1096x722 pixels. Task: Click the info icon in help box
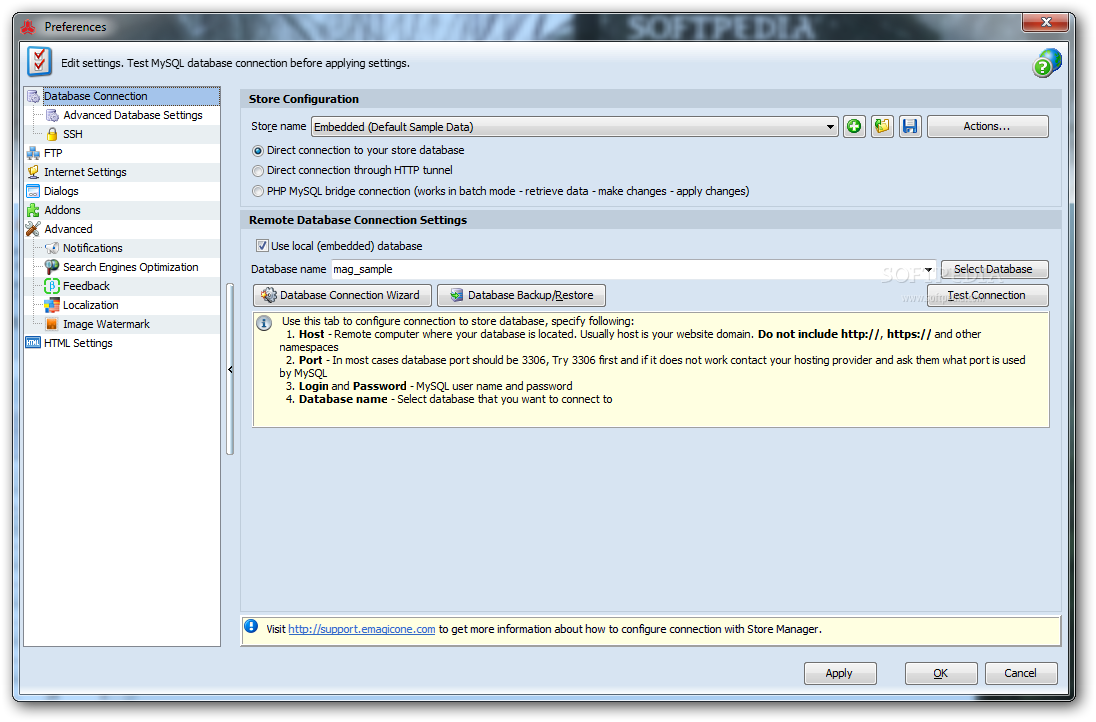click(x=264, y=324)
